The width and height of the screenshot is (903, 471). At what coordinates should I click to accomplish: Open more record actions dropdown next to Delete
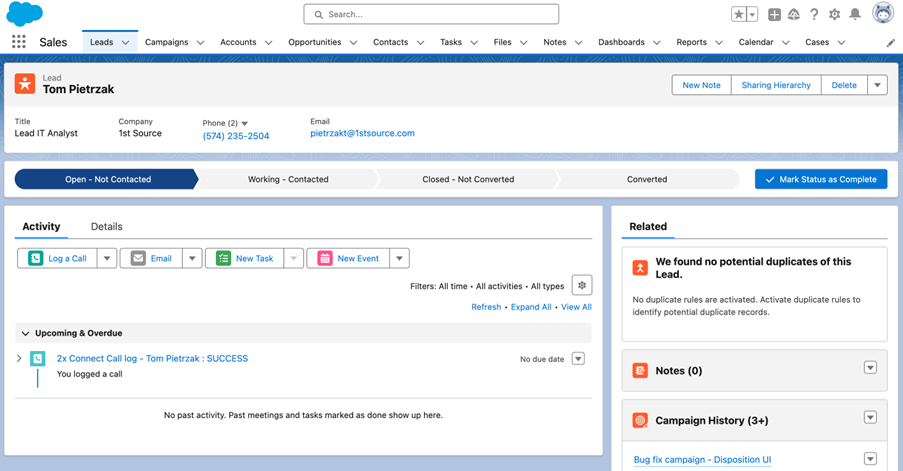click(x=877, y=85)
